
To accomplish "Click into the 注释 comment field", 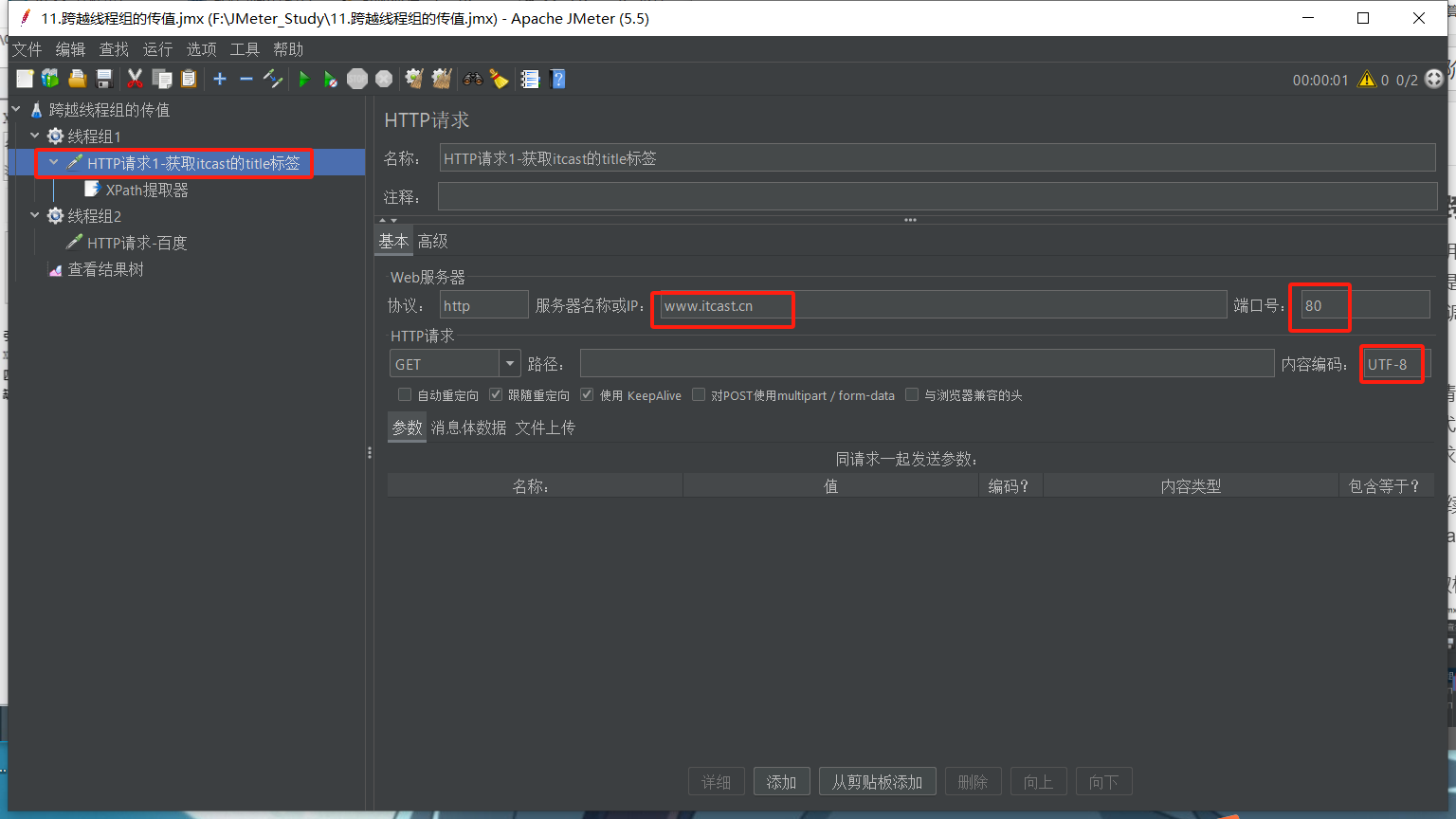I will pyautogui.click(x=937, y=197).
